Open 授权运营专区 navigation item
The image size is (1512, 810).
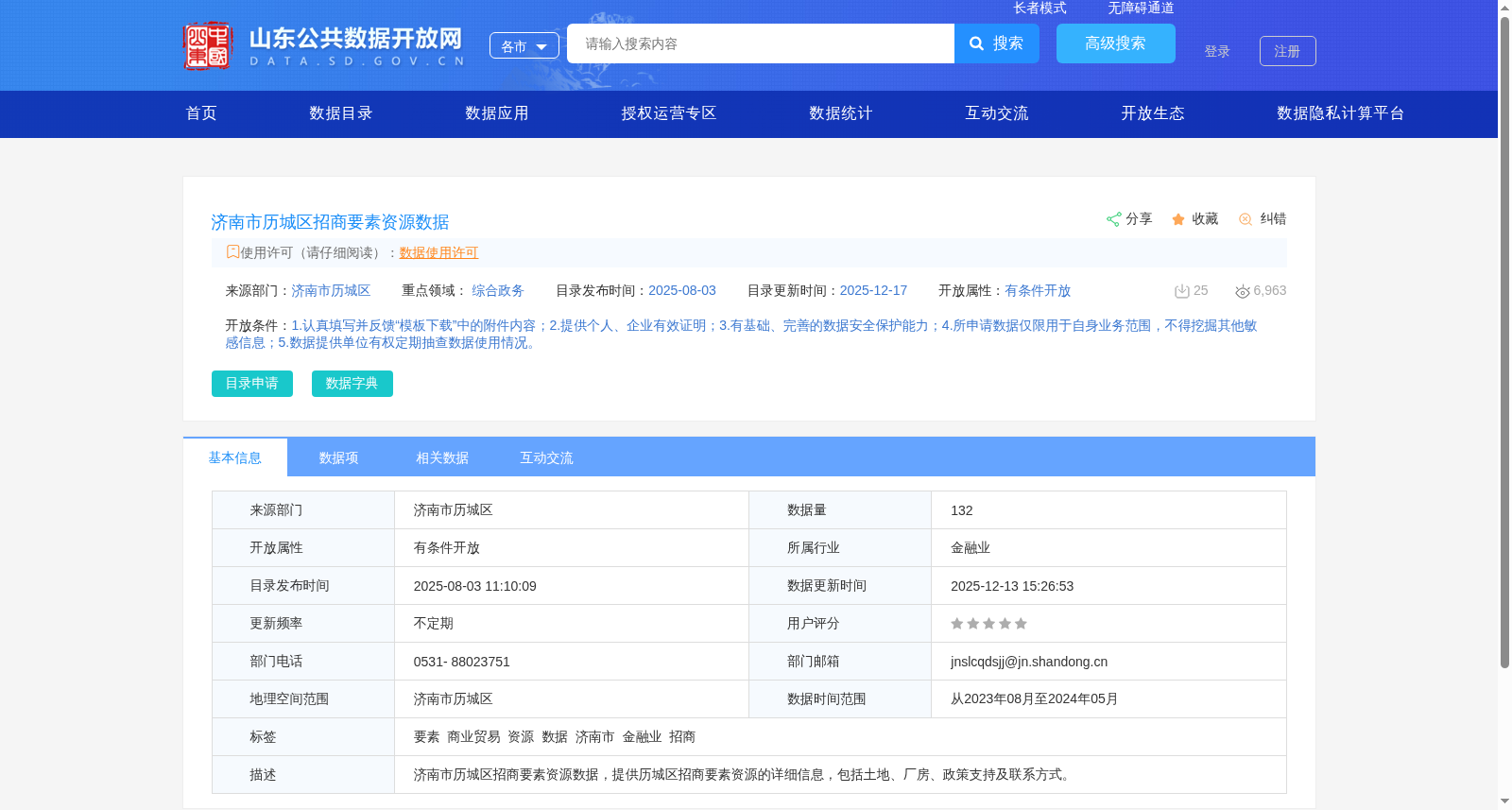[669, 113]
